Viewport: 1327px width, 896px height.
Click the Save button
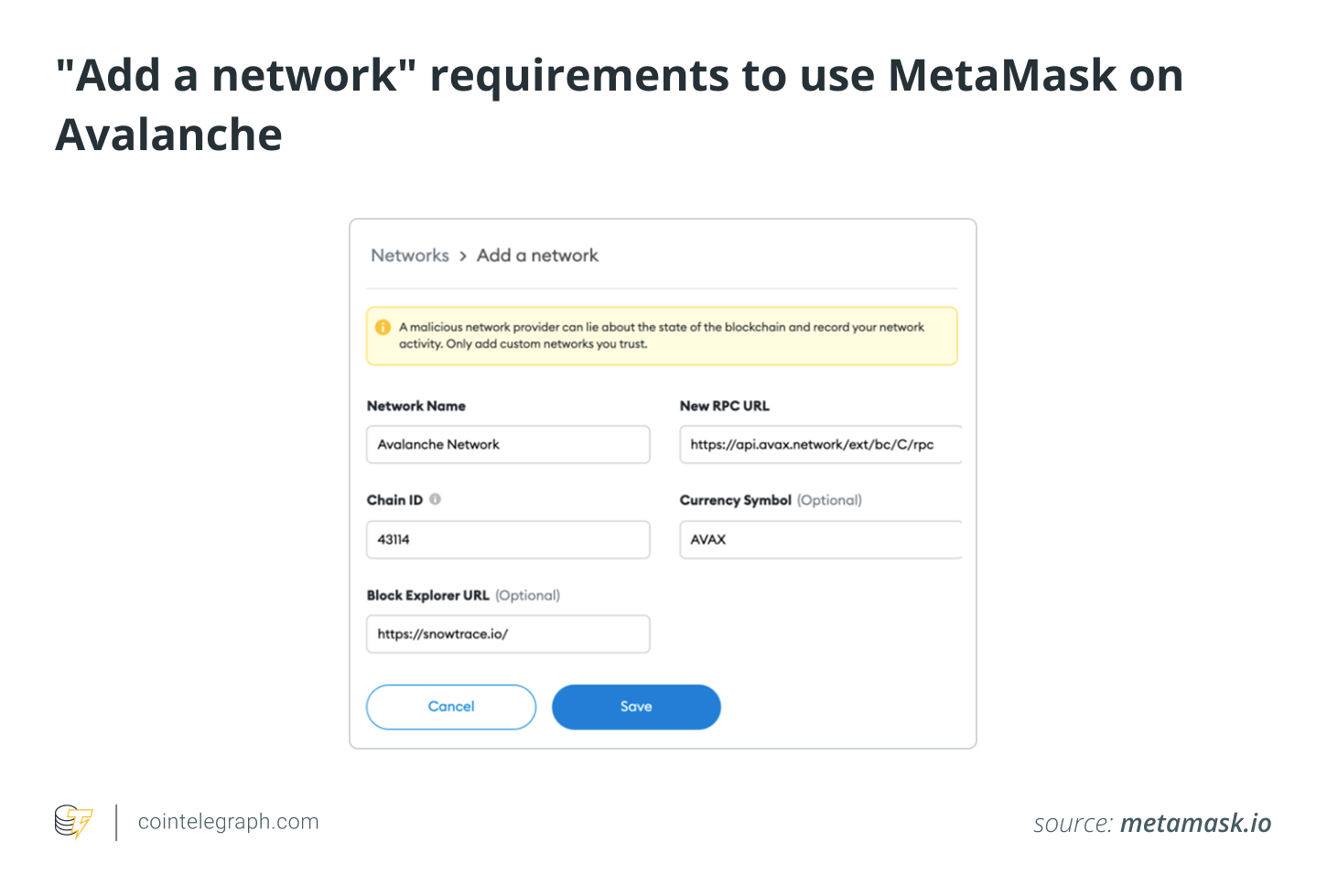pos(636,707)
